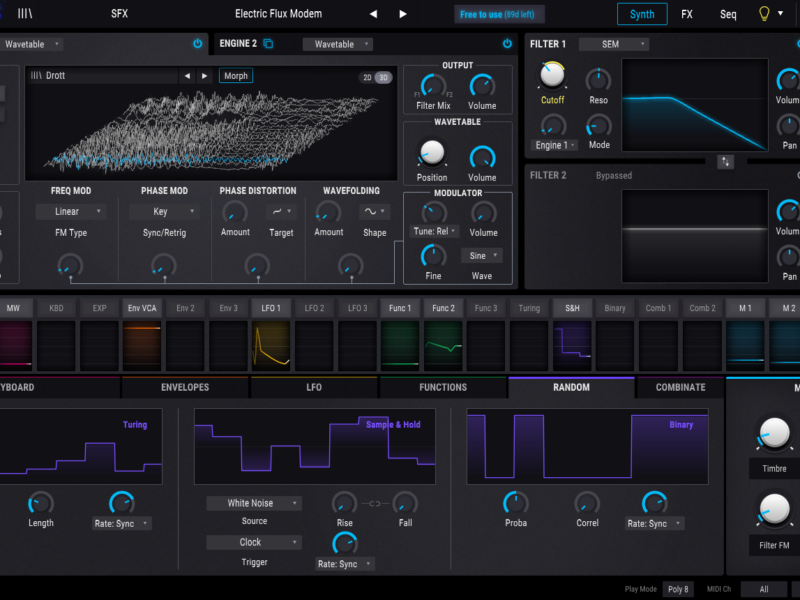Load the next preset with right arrow
This screenshot has height=600, width=800.
(x=403, y=14)
